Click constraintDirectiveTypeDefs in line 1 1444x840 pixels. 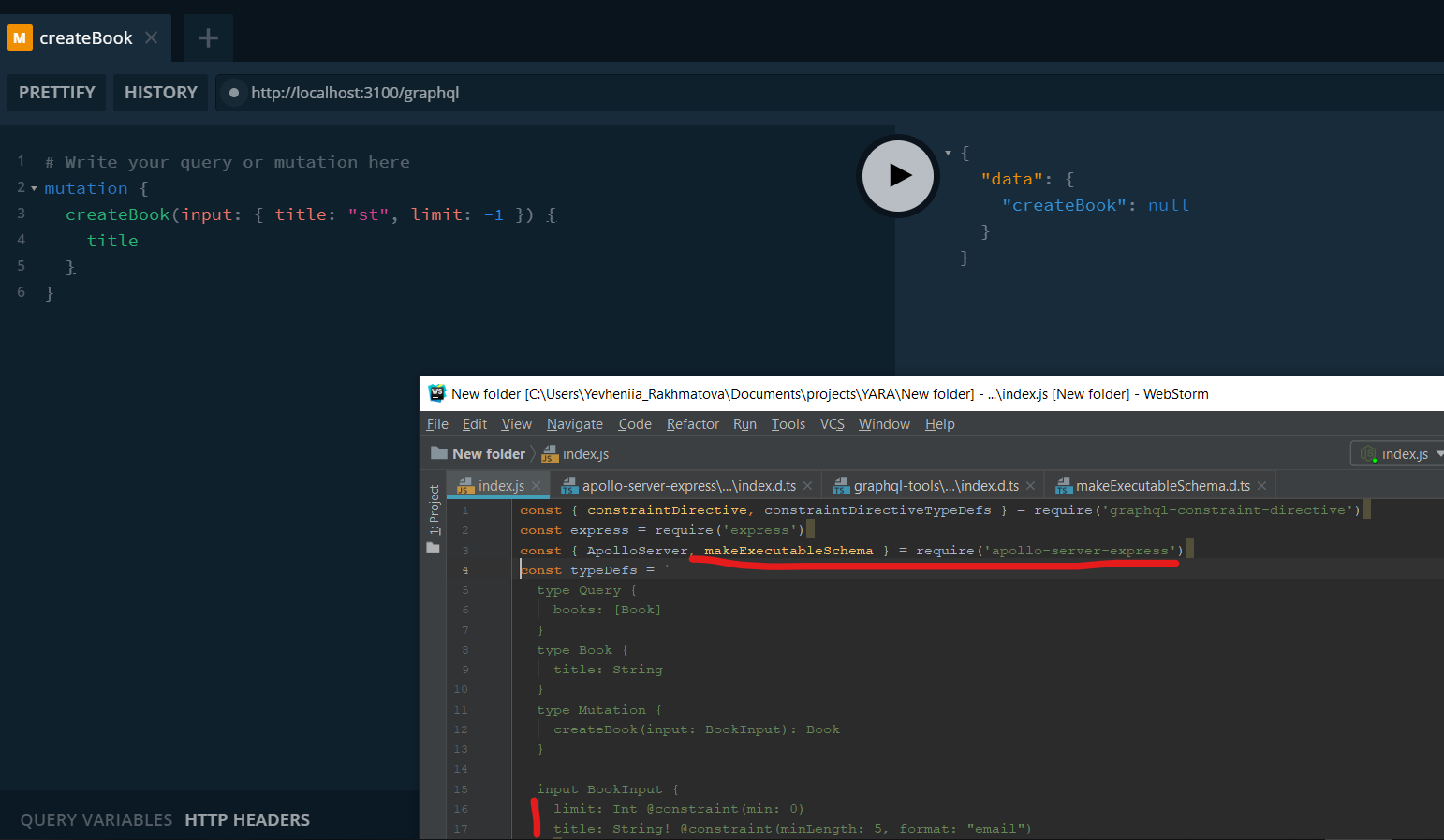click(x=877, y=509)
